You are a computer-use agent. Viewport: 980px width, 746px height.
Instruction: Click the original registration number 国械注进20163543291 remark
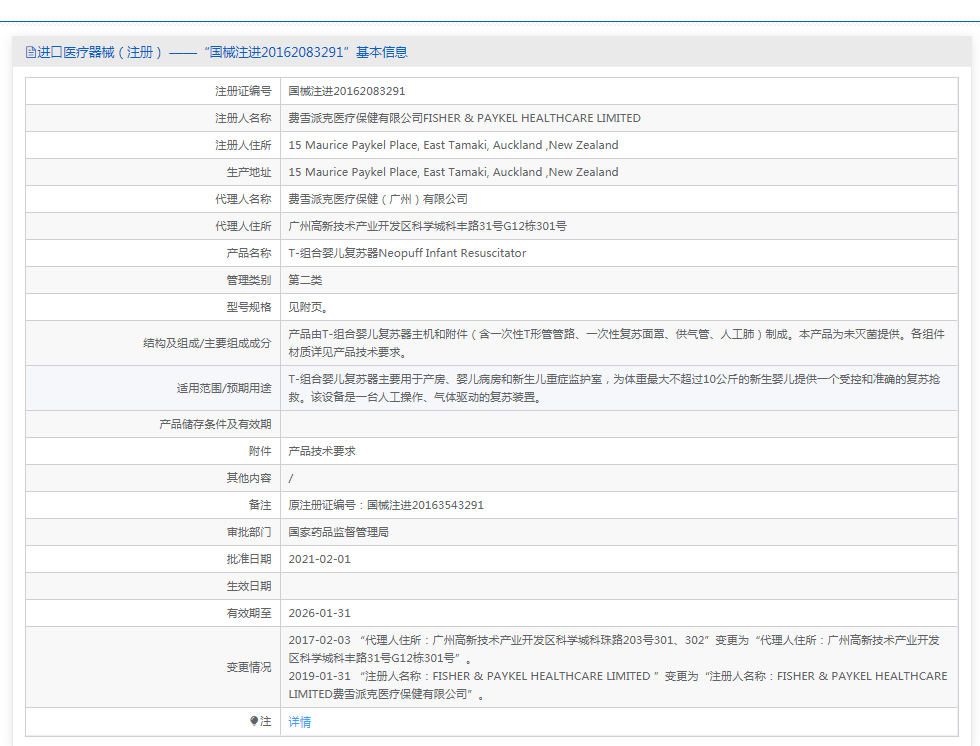click(x=386, y=505)
